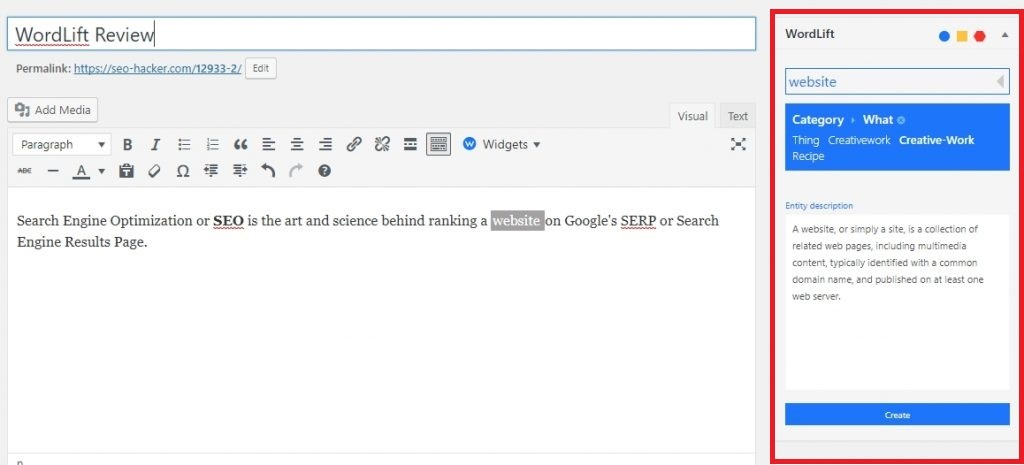The height and width of the screenshot is (465, 1024).
Task: Collapse the WordLift panel
Action: point(1004,35)
